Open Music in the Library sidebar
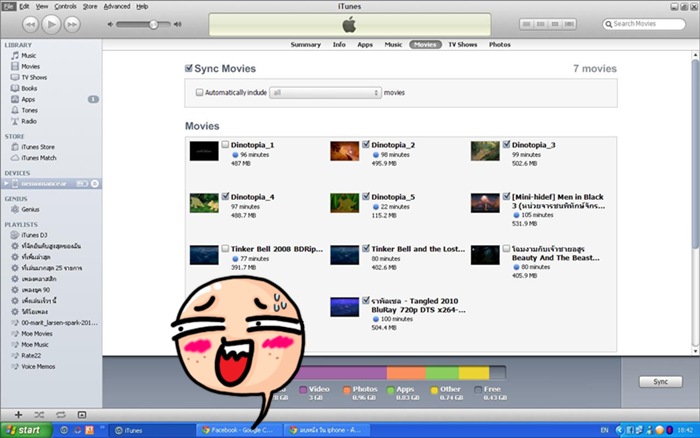 pyautogui.click(x=28, y=55)
